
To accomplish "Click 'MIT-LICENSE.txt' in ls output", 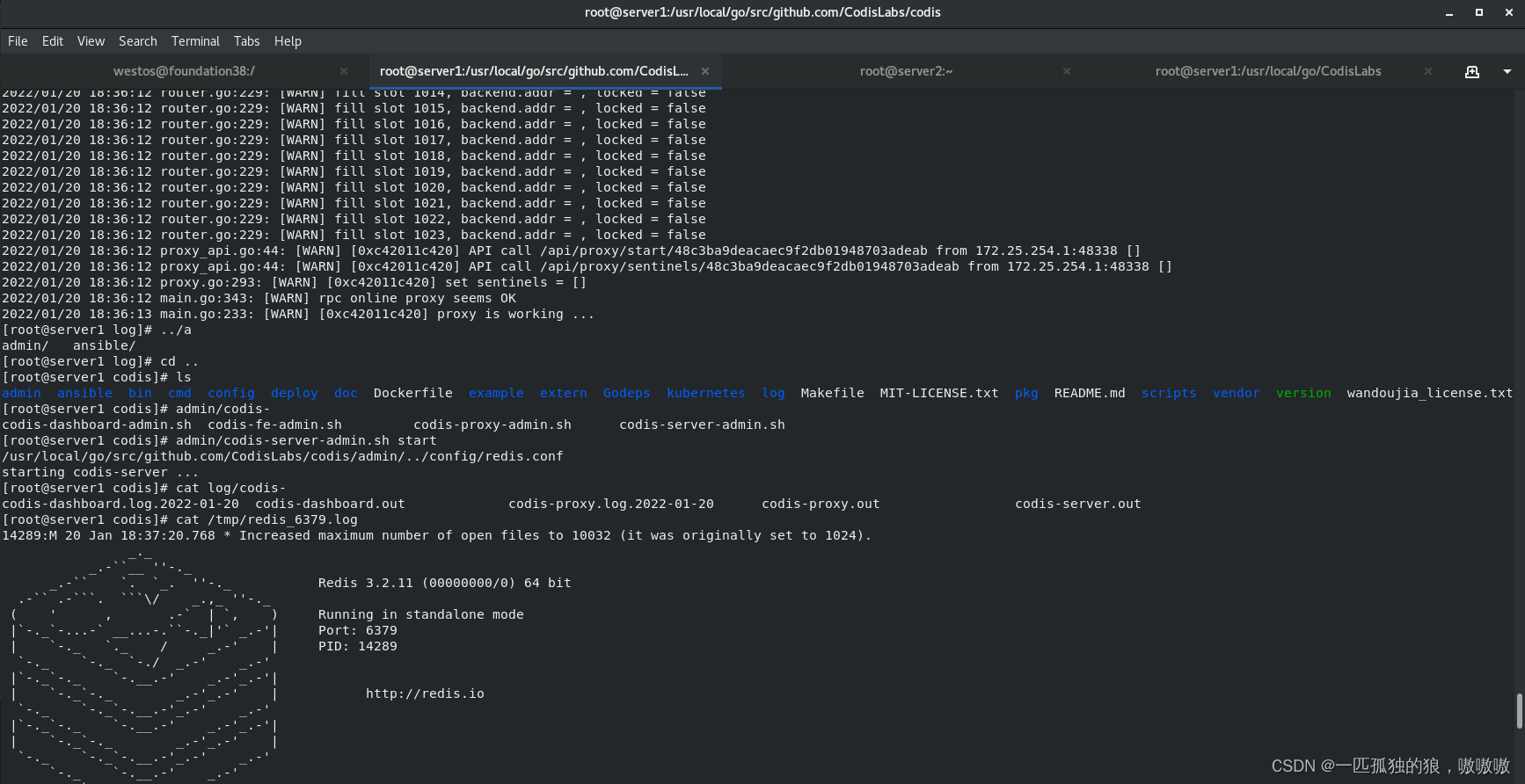I will click(x=939, y=393).
